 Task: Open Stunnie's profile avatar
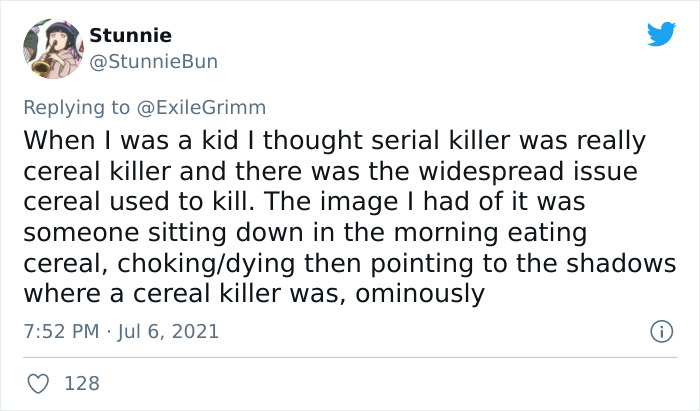click(52, 48)
